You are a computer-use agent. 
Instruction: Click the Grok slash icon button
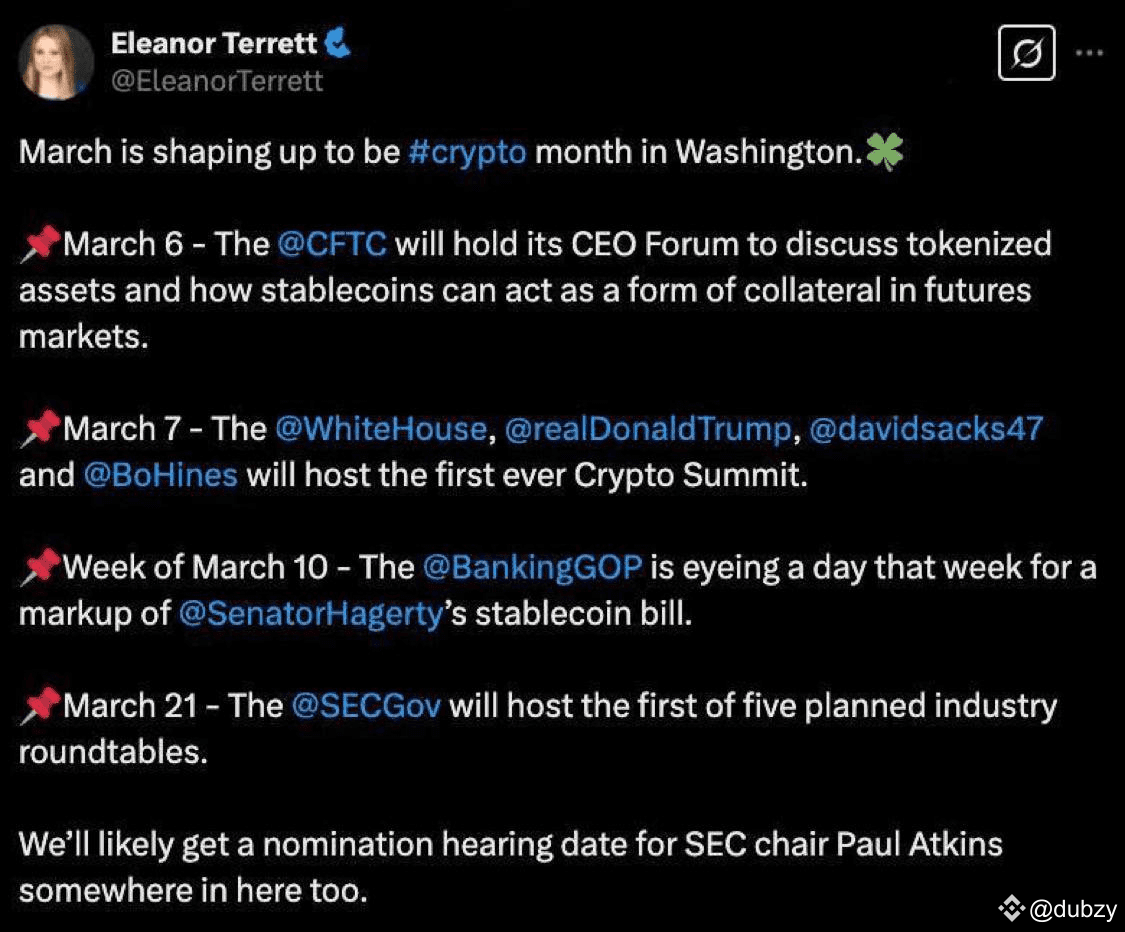pos(1027,52)
